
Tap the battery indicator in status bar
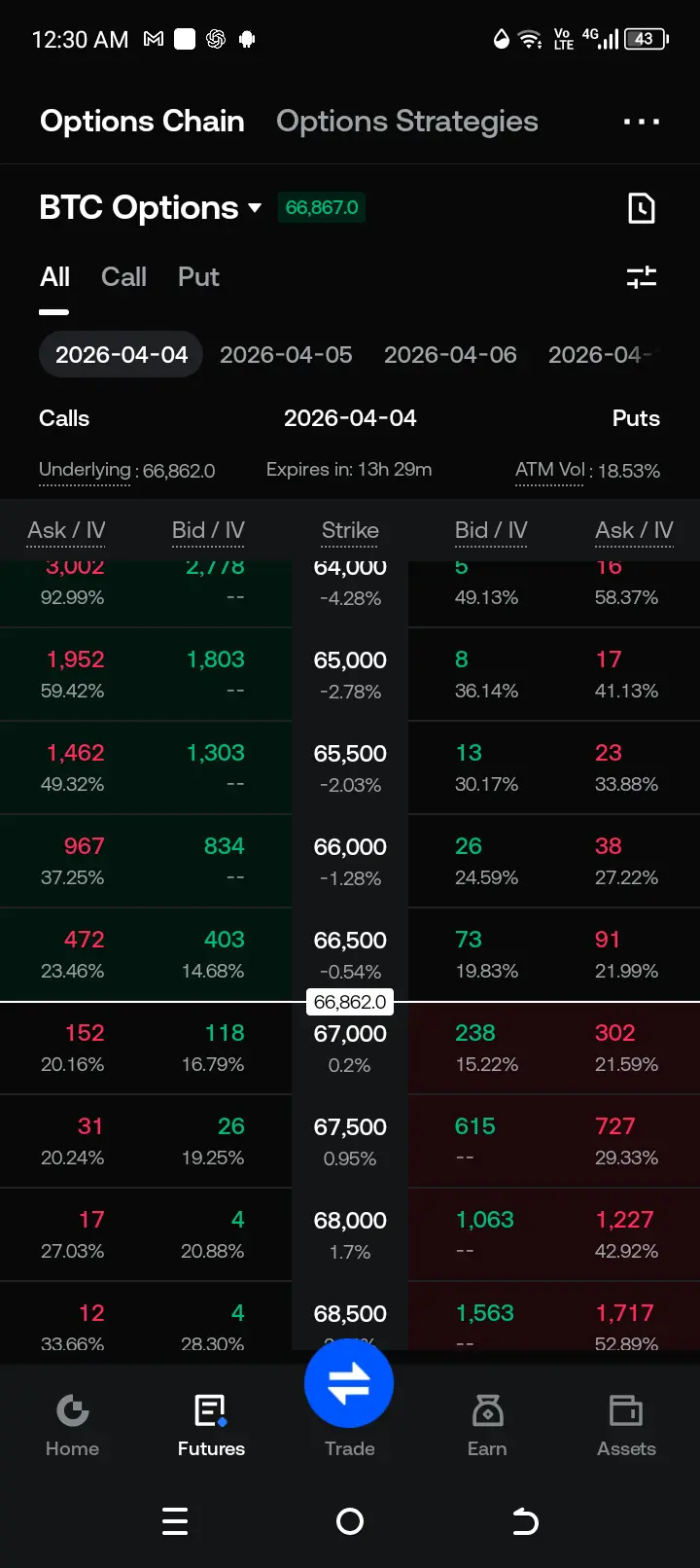point(646,39)
